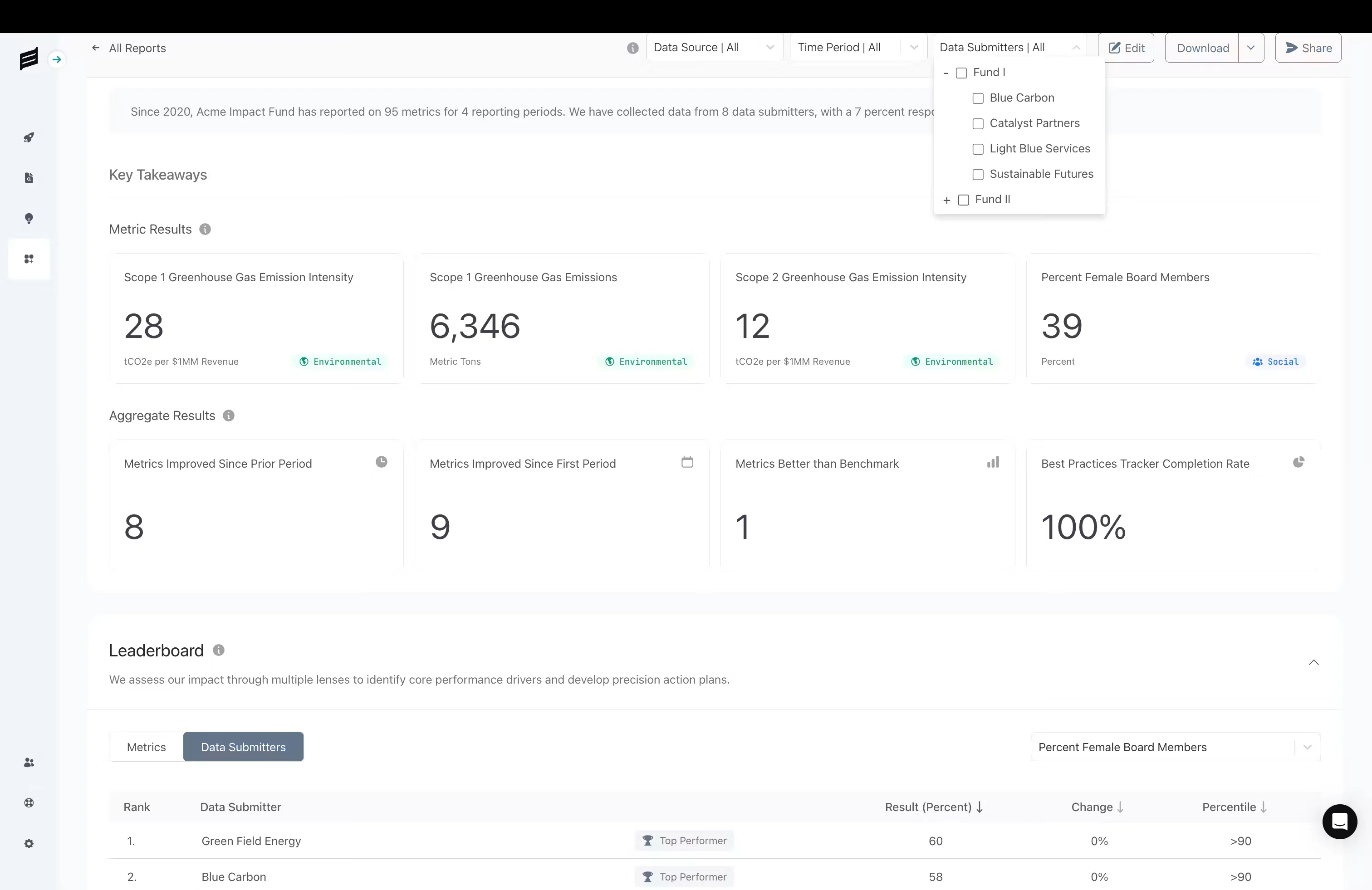This screenshot has width=1372, height=890.
Task: Collapse the Fund I tree node
Action: coord(946,73)
